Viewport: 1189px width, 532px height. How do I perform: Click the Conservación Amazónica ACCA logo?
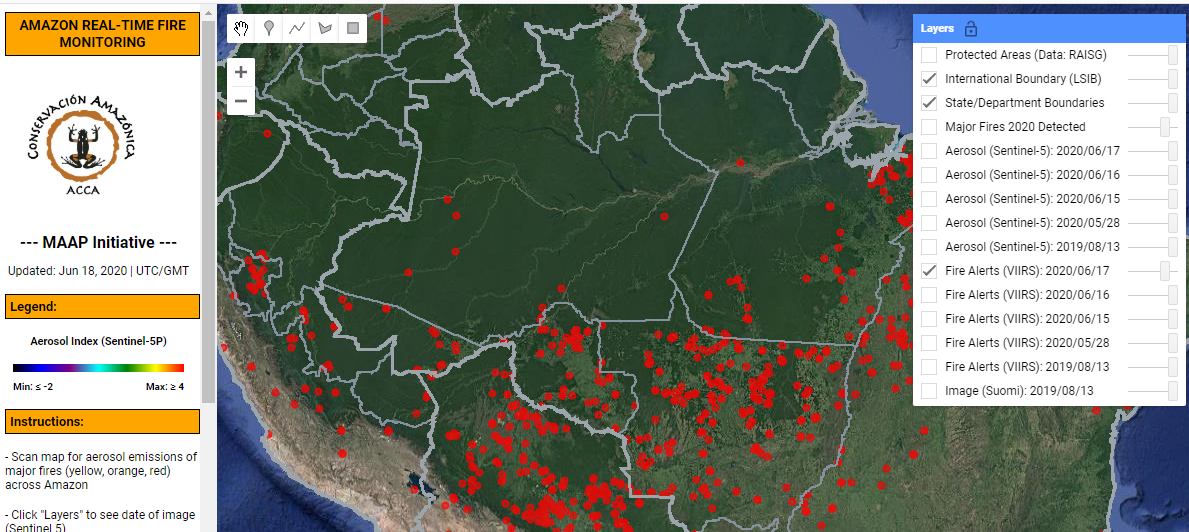coord(80,145)
